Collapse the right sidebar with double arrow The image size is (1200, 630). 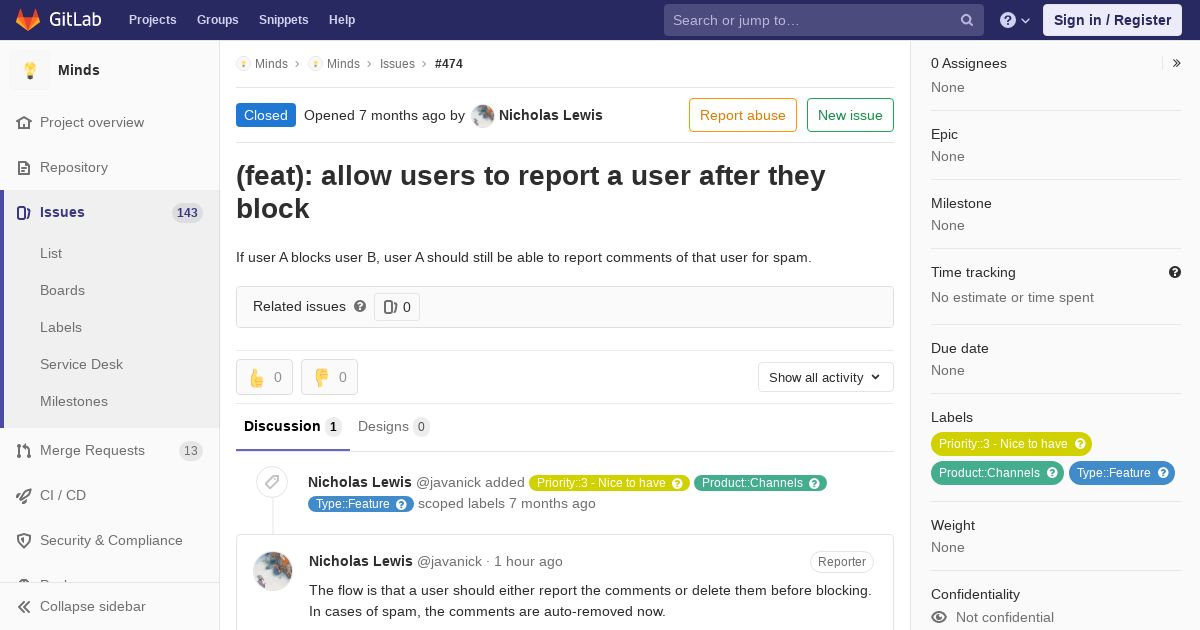pos(1177,63)
